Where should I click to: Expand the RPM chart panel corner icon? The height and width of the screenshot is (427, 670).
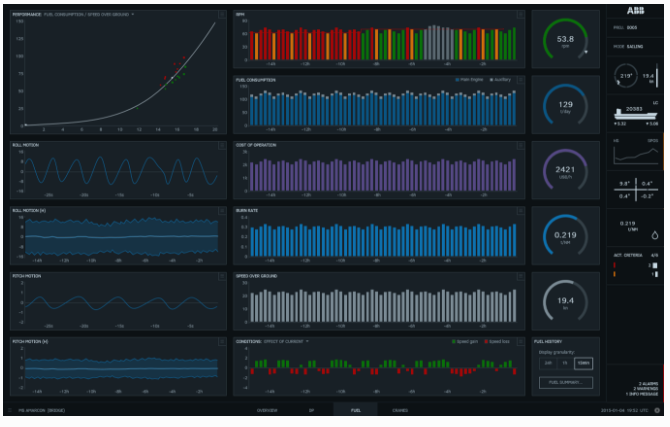pyautogui.click(x=520, y=16)
